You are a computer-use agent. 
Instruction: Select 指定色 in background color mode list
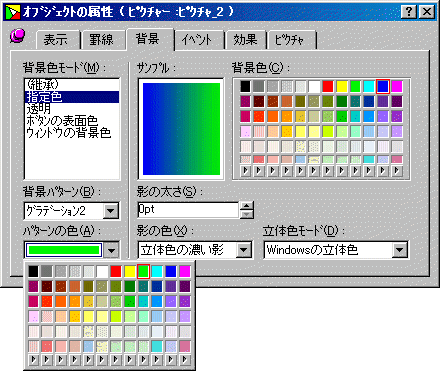point(72,97)
